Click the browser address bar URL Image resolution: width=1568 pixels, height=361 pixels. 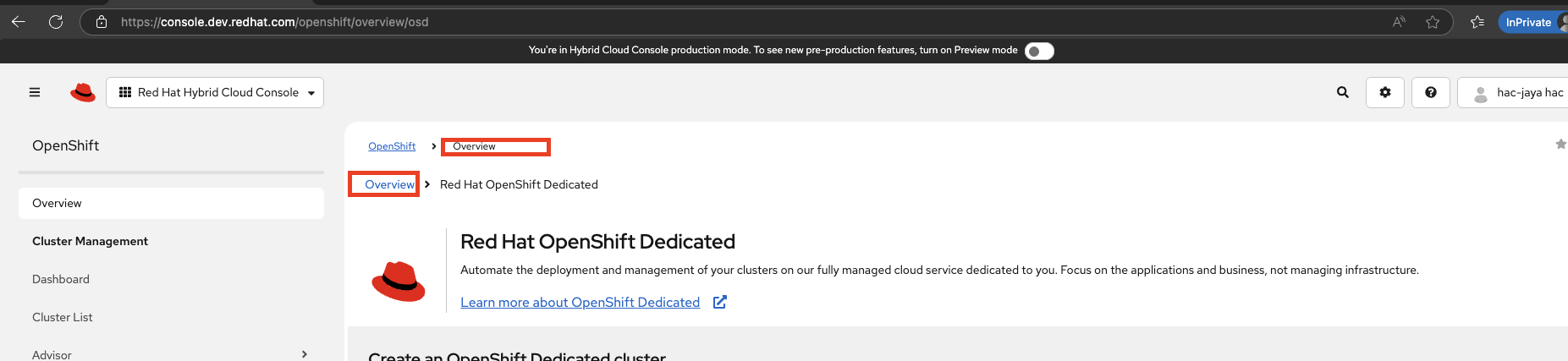tap(275, 22)
